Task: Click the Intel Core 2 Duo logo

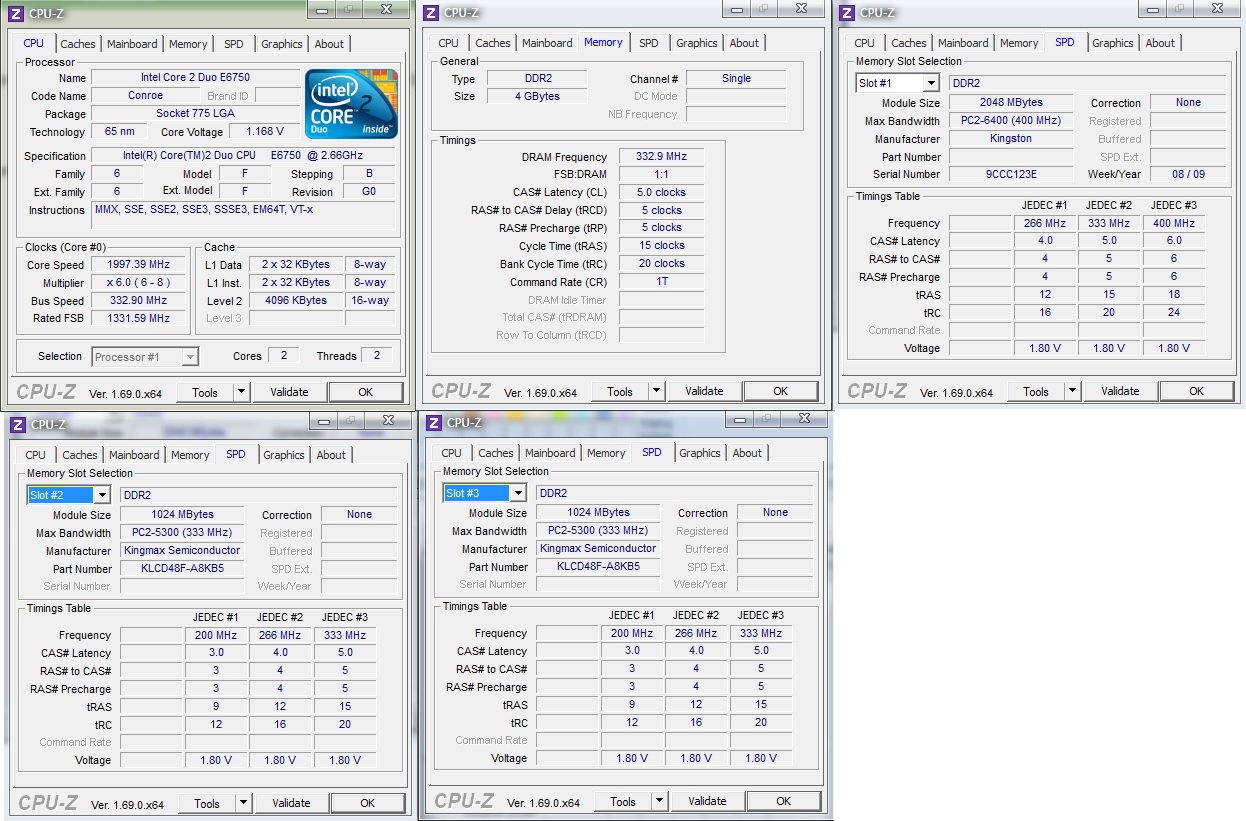Action: point(351,103)
